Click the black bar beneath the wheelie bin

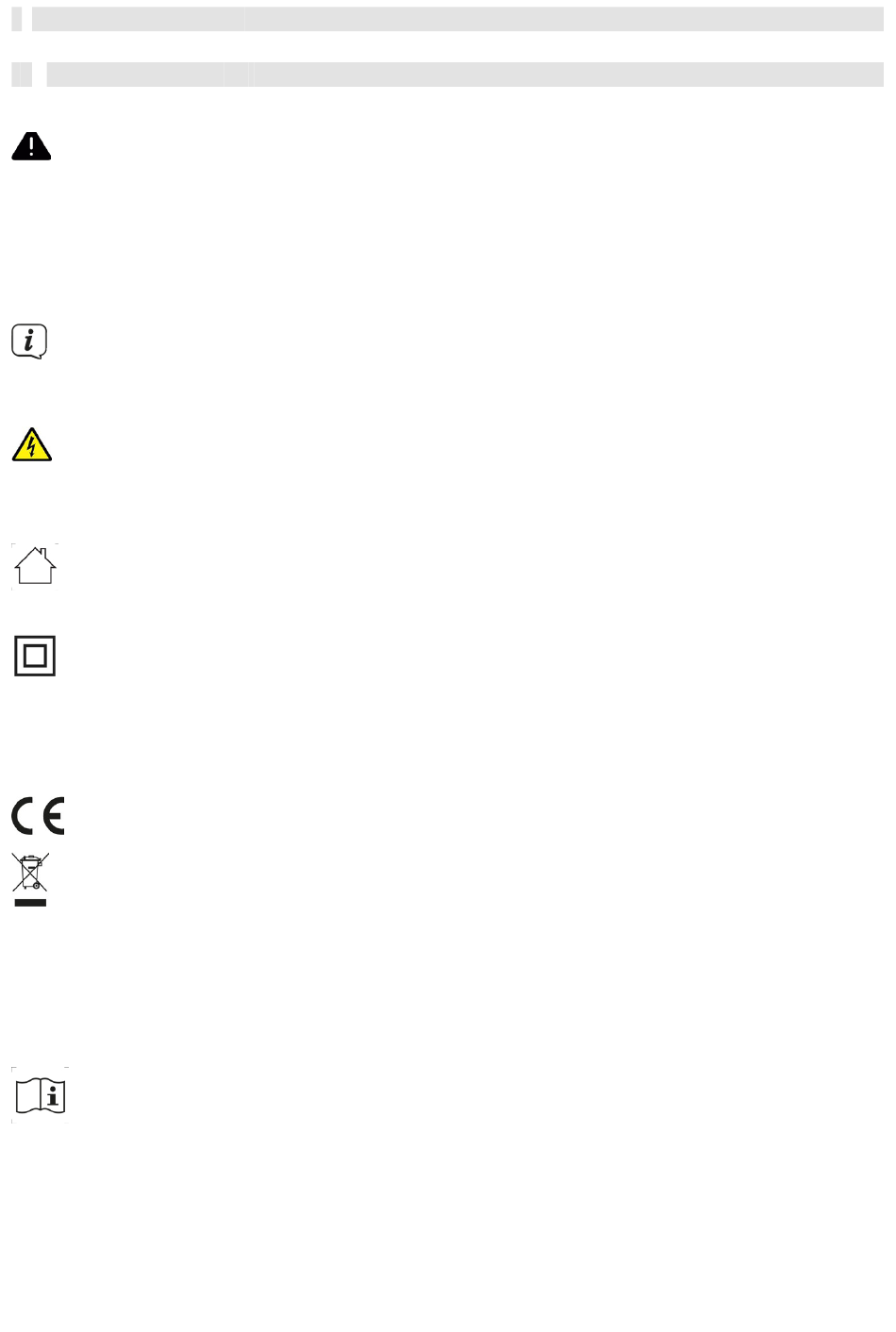click(31, 903)
